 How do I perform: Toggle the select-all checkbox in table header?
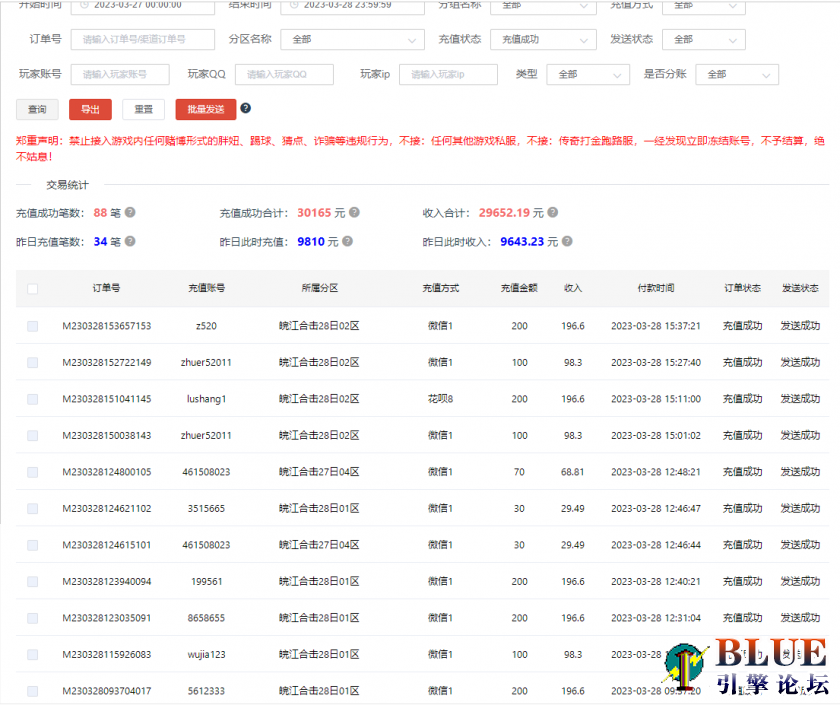coord(33,289)
